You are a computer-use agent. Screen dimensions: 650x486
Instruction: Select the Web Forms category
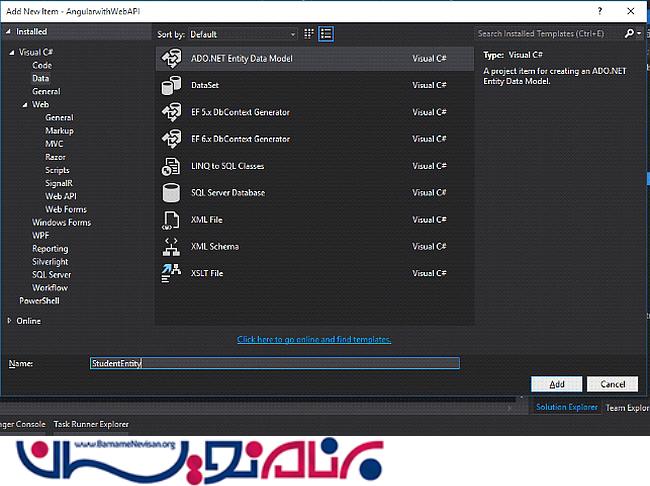pyautogui.click(x=66, y=209)
